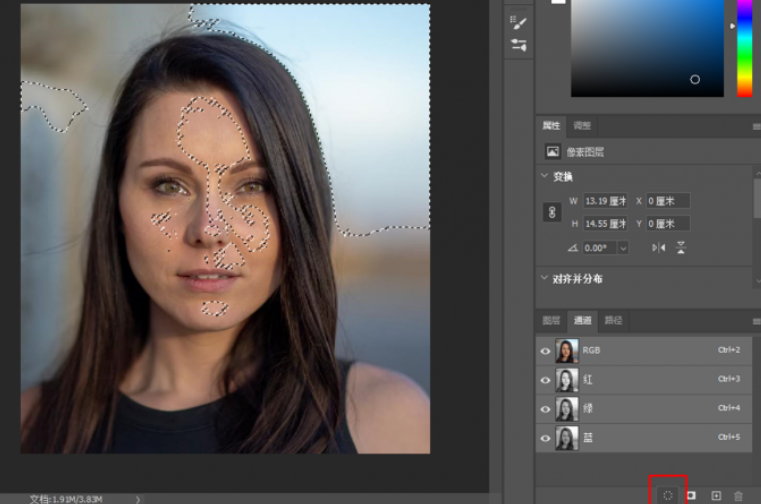This screenshot has height=504, width=761.
Task: Collapse the 变换 section
Action: point(544,176)
